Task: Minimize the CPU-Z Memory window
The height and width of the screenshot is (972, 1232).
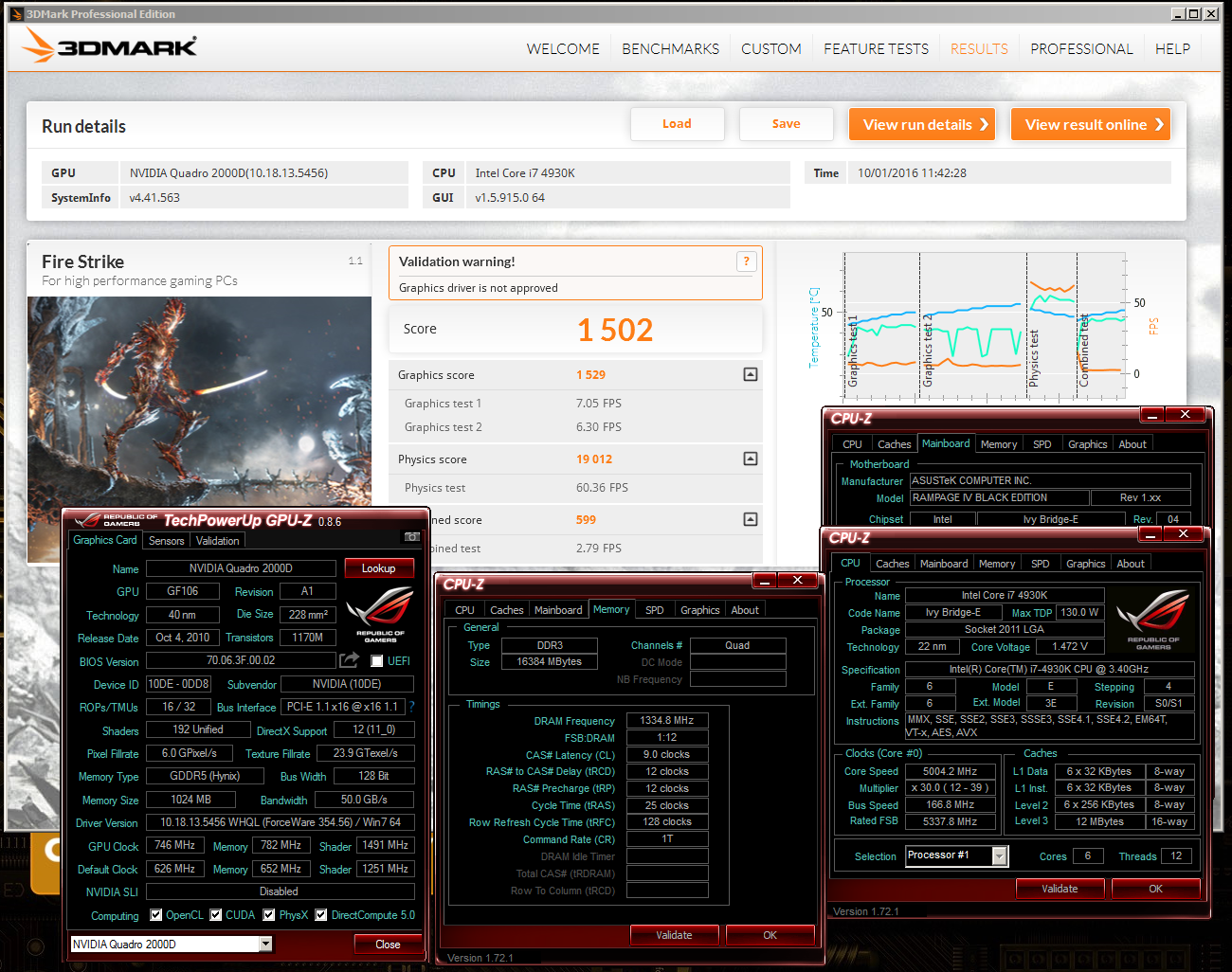Action: 764,580
